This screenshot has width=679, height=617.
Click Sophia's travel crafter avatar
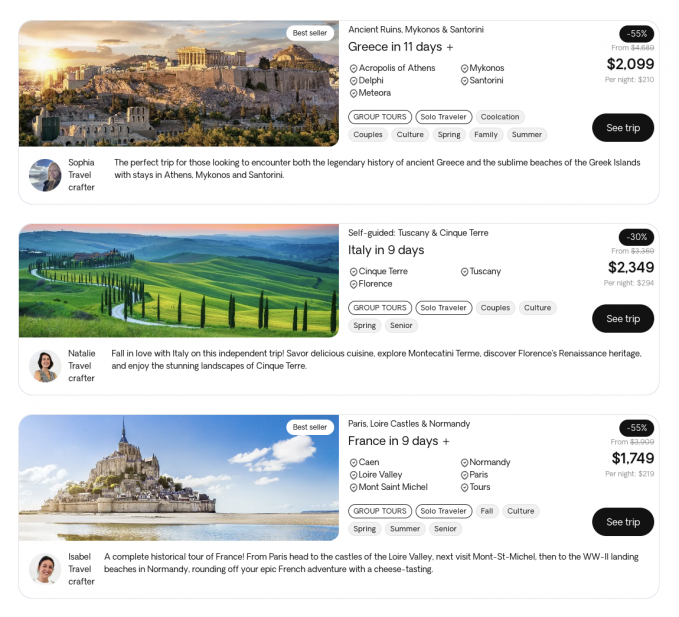45,175
